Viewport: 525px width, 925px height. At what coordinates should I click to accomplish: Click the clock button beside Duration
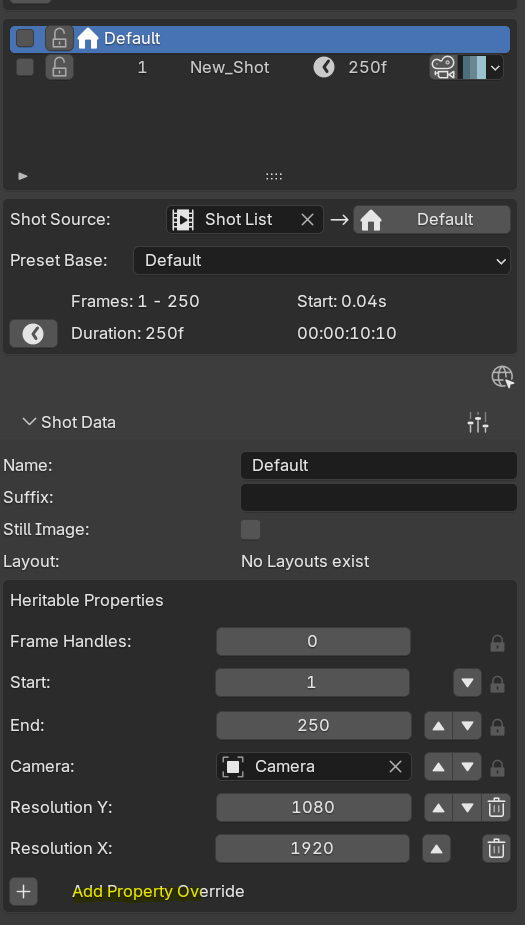(x=34, y=334)
